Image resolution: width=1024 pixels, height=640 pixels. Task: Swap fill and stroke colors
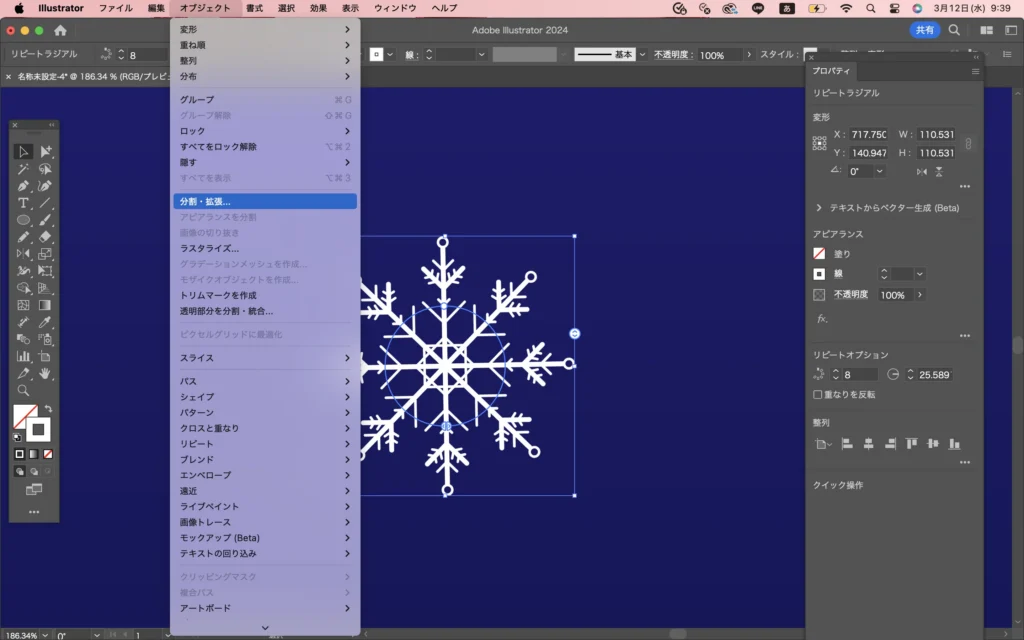coord(47,410)
